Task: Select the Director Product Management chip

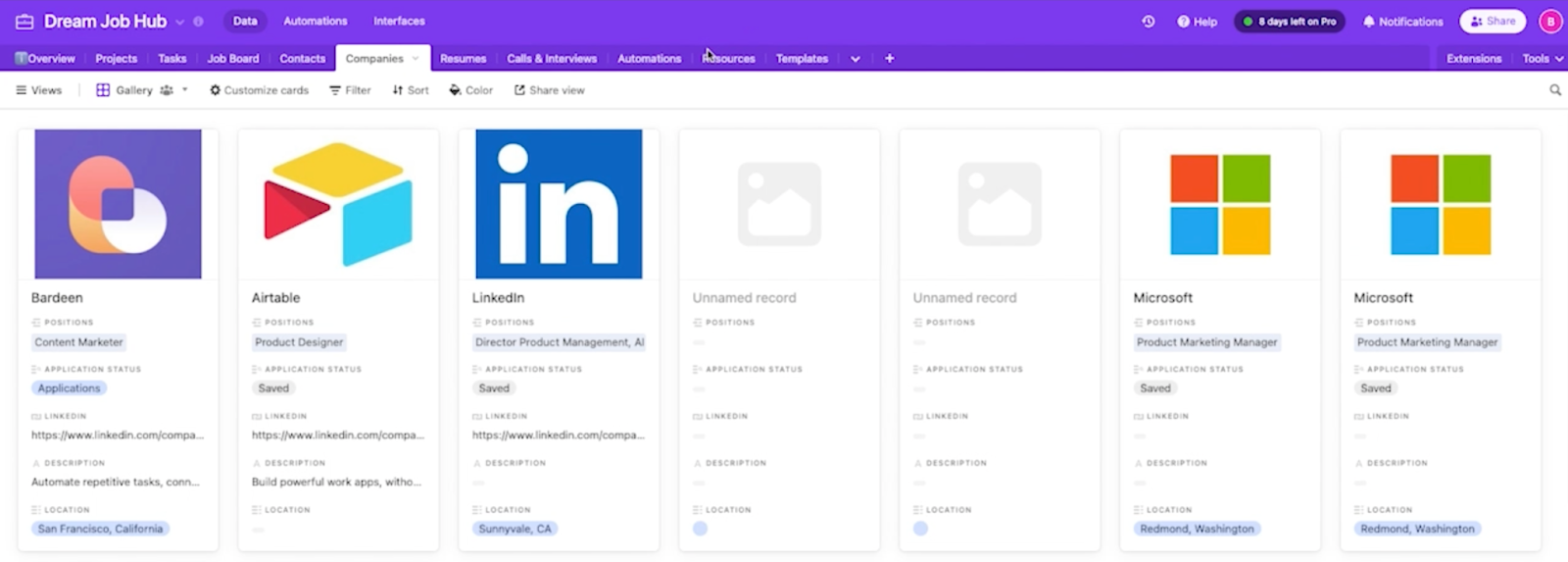Action: click(x=559, y=342)
